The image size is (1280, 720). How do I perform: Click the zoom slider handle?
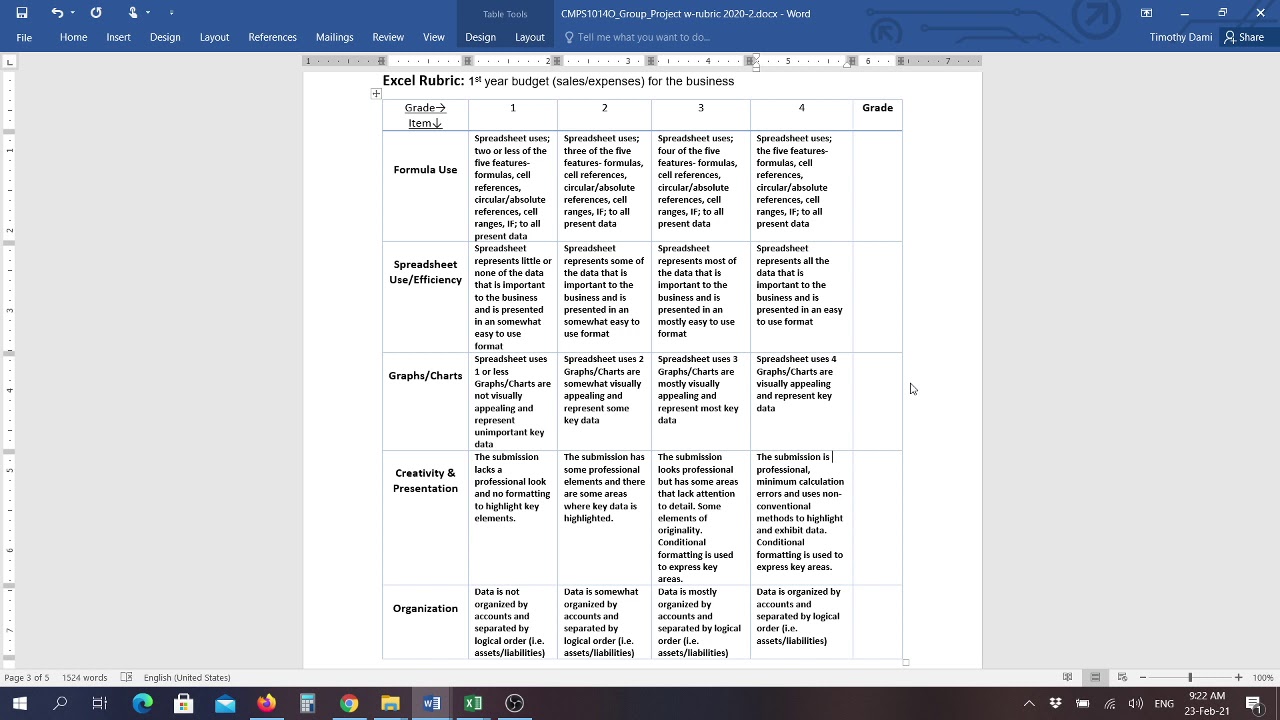click(x=1190, y=677)
